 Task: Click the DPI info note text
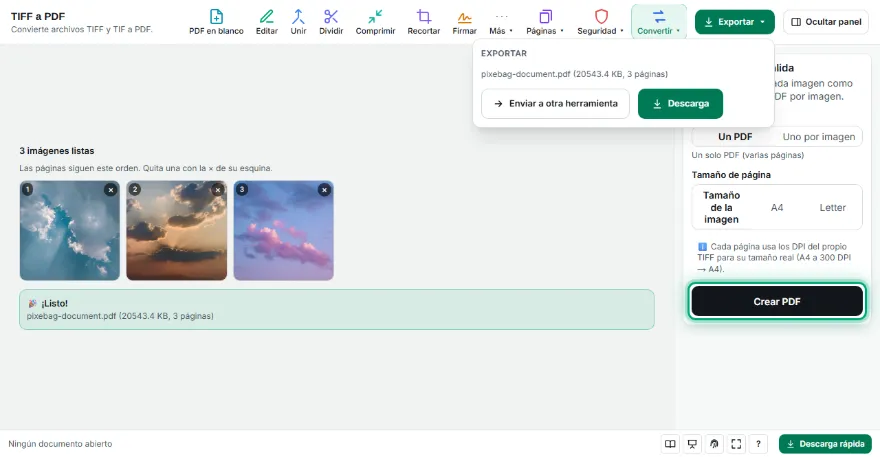tap(774, 258)
